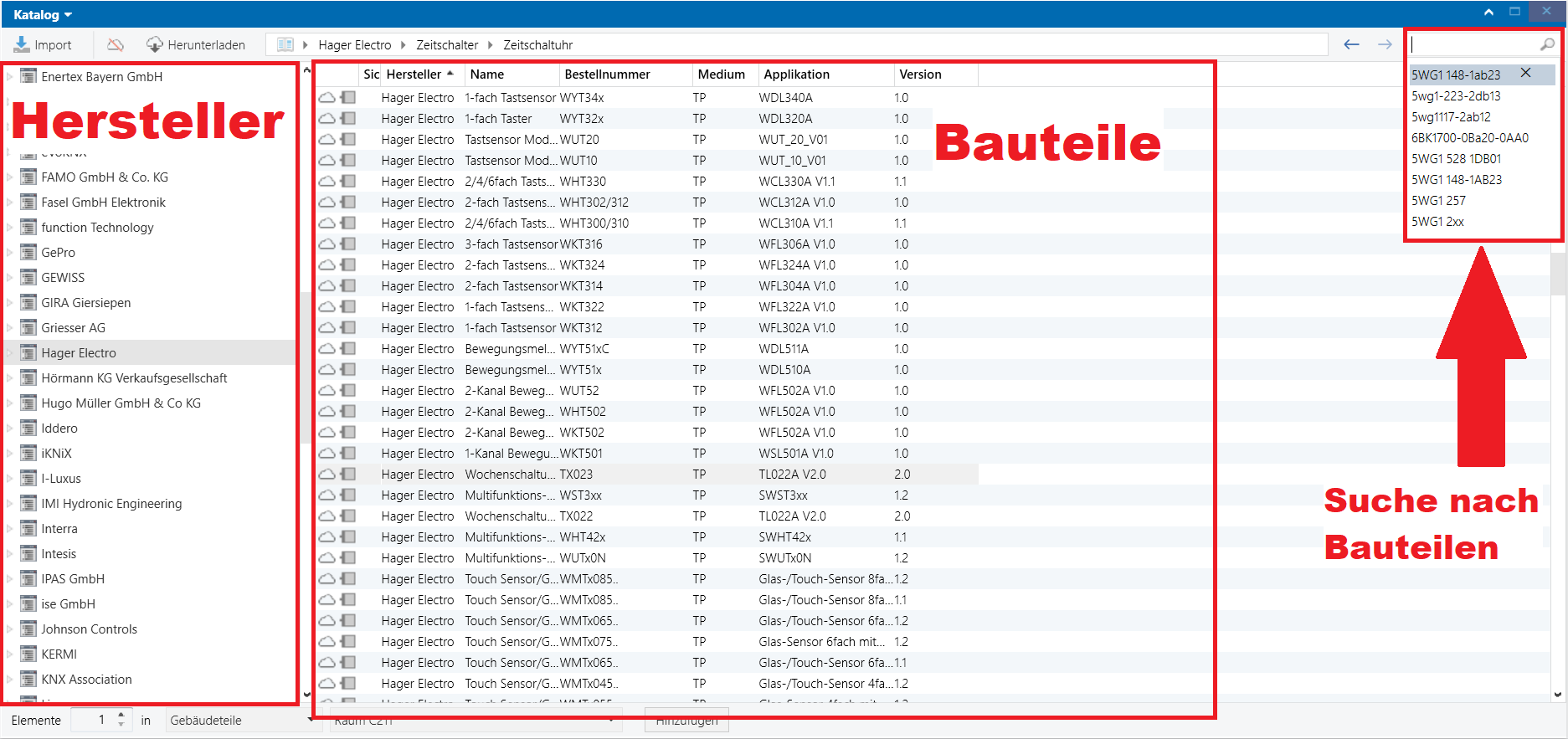Navigate forward with the right arrow

click(1385, 44)
